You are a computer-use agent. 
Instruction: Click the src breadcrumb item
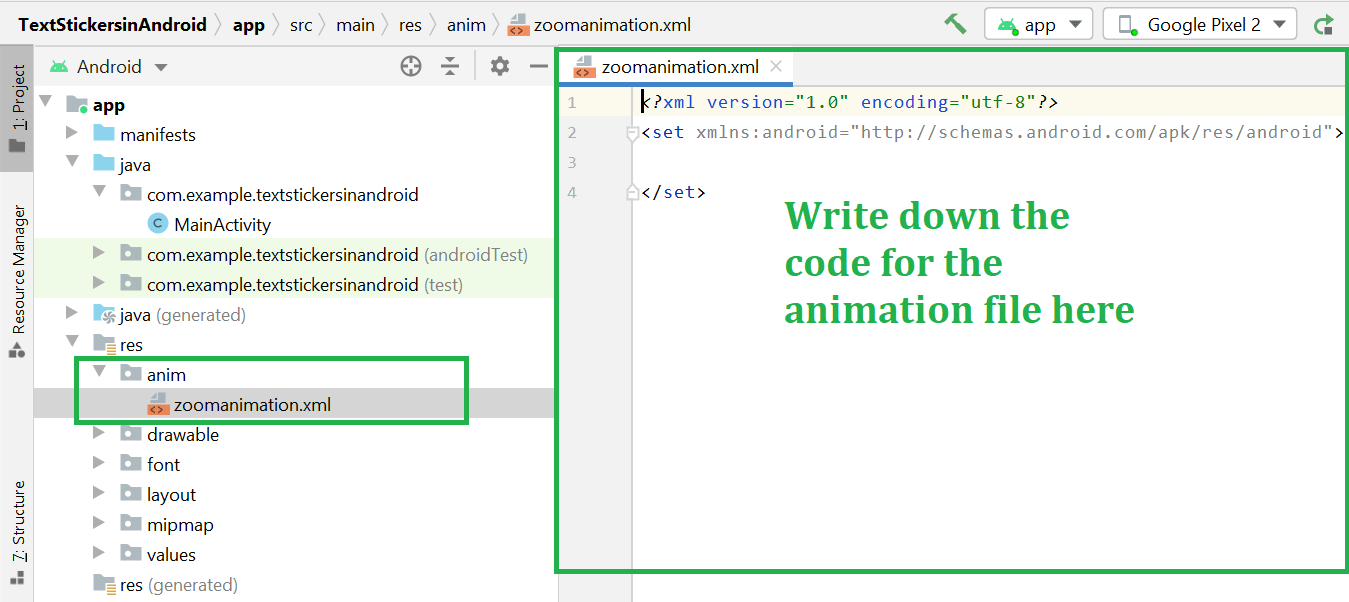coord(301,25)
